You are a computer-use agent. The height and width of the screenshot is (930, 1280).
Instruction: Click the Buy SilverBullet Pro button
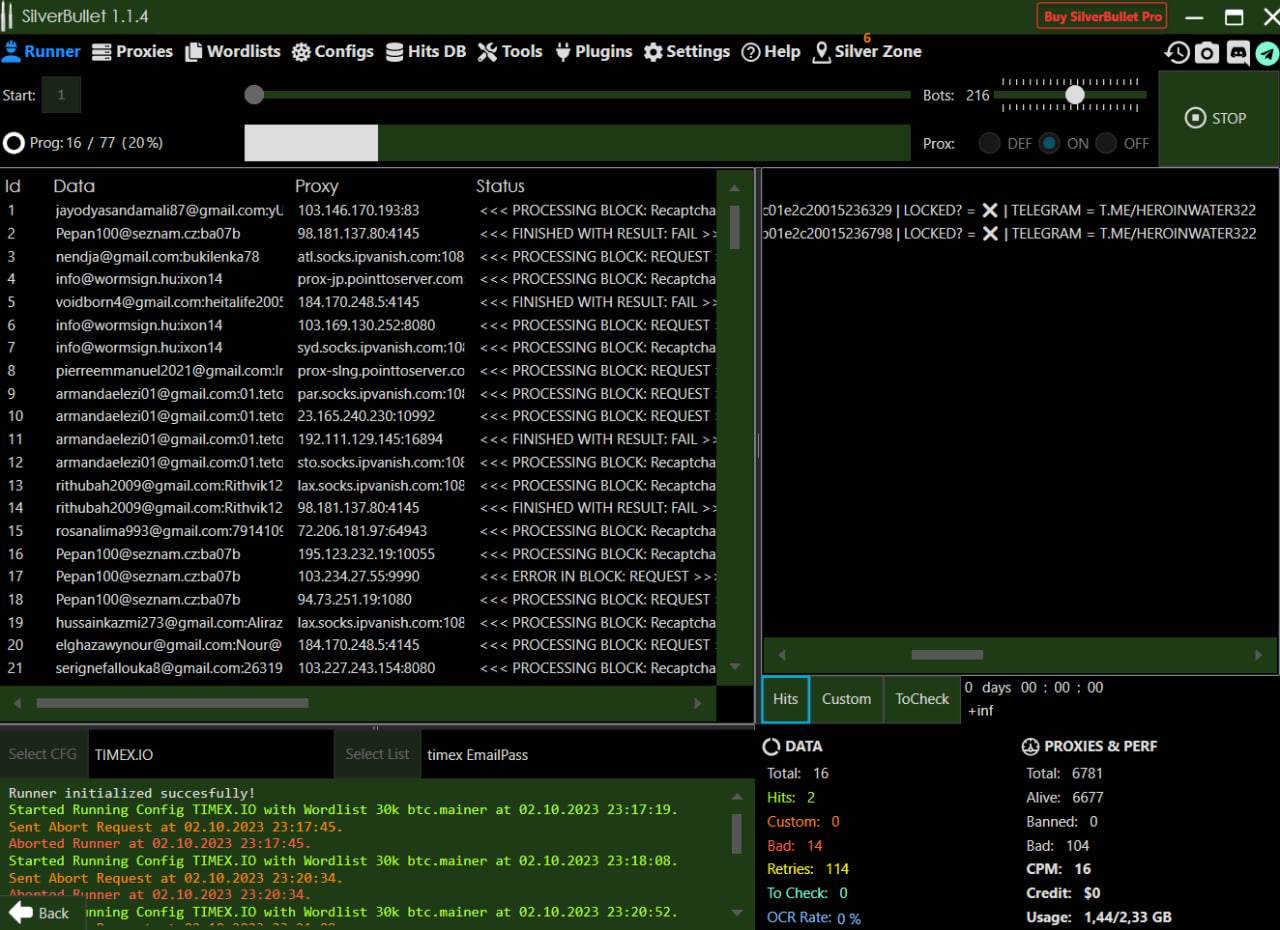pos(1103,17)
